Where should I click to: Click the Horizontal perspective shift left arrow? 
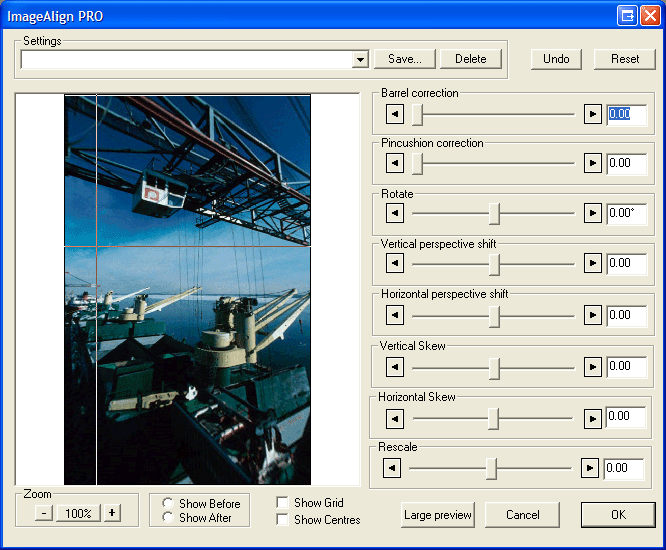coord(395,315)
